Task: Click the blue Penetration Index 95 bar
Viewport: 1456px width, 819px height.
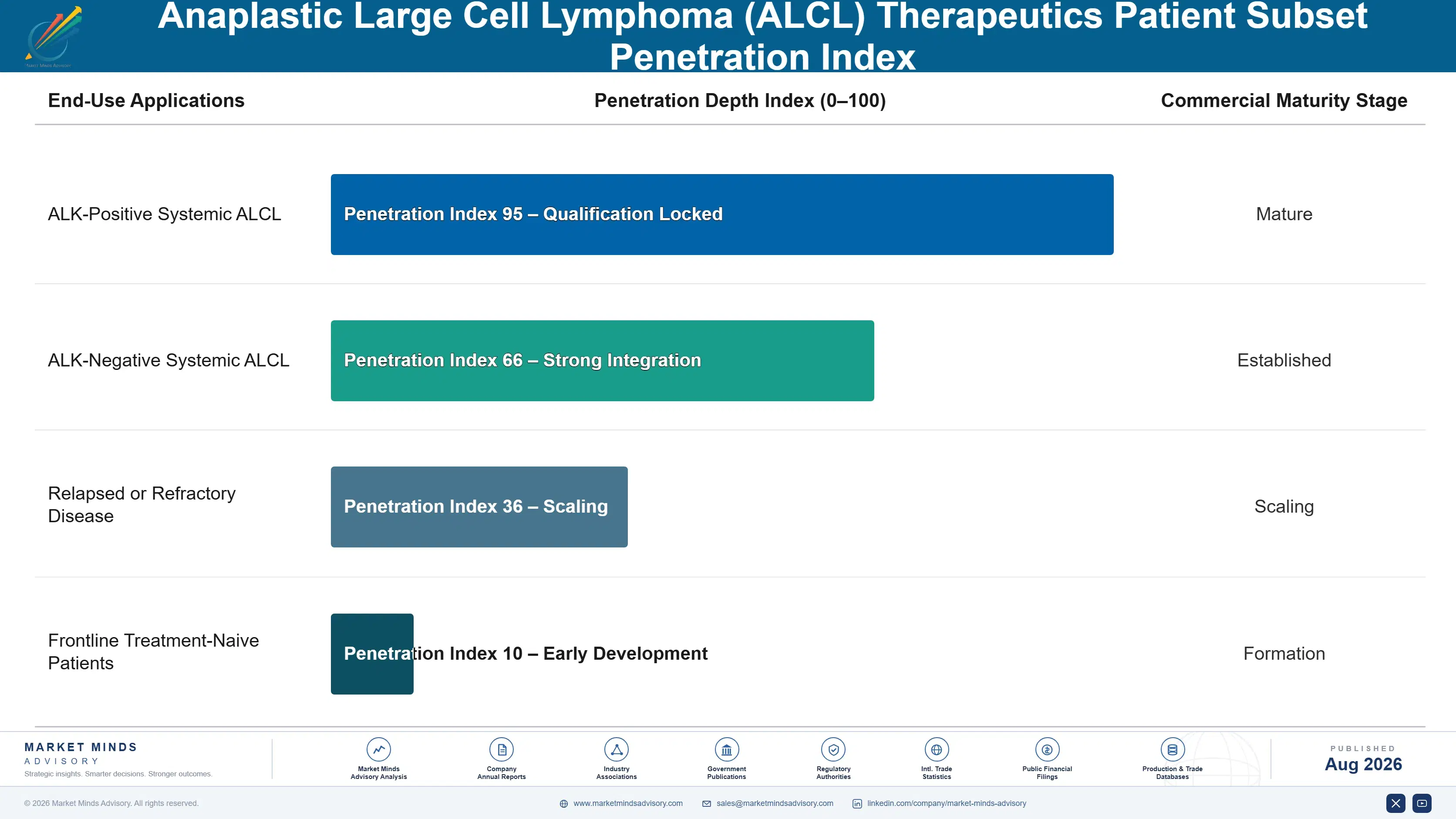Action: point(722,214)
